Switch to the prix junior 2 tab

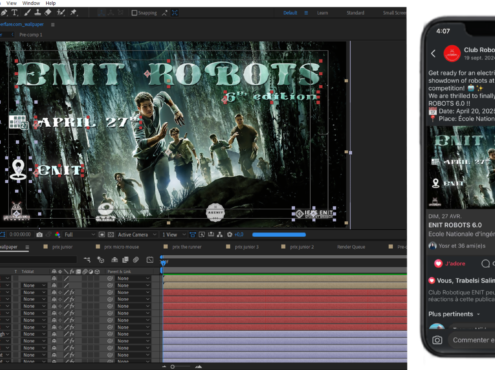click(x=302, y=247)
